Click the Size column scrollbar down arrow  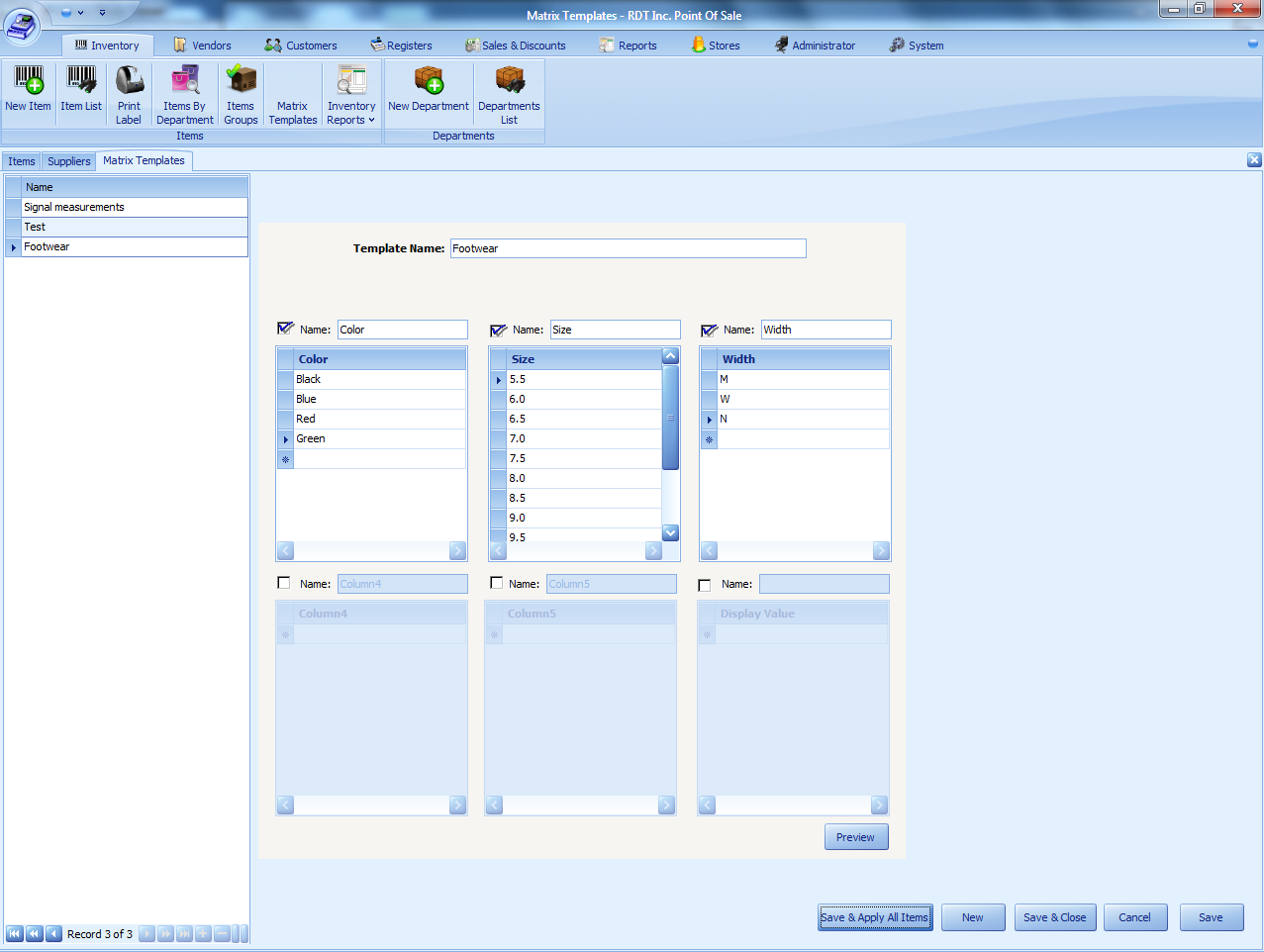[670, 533]
